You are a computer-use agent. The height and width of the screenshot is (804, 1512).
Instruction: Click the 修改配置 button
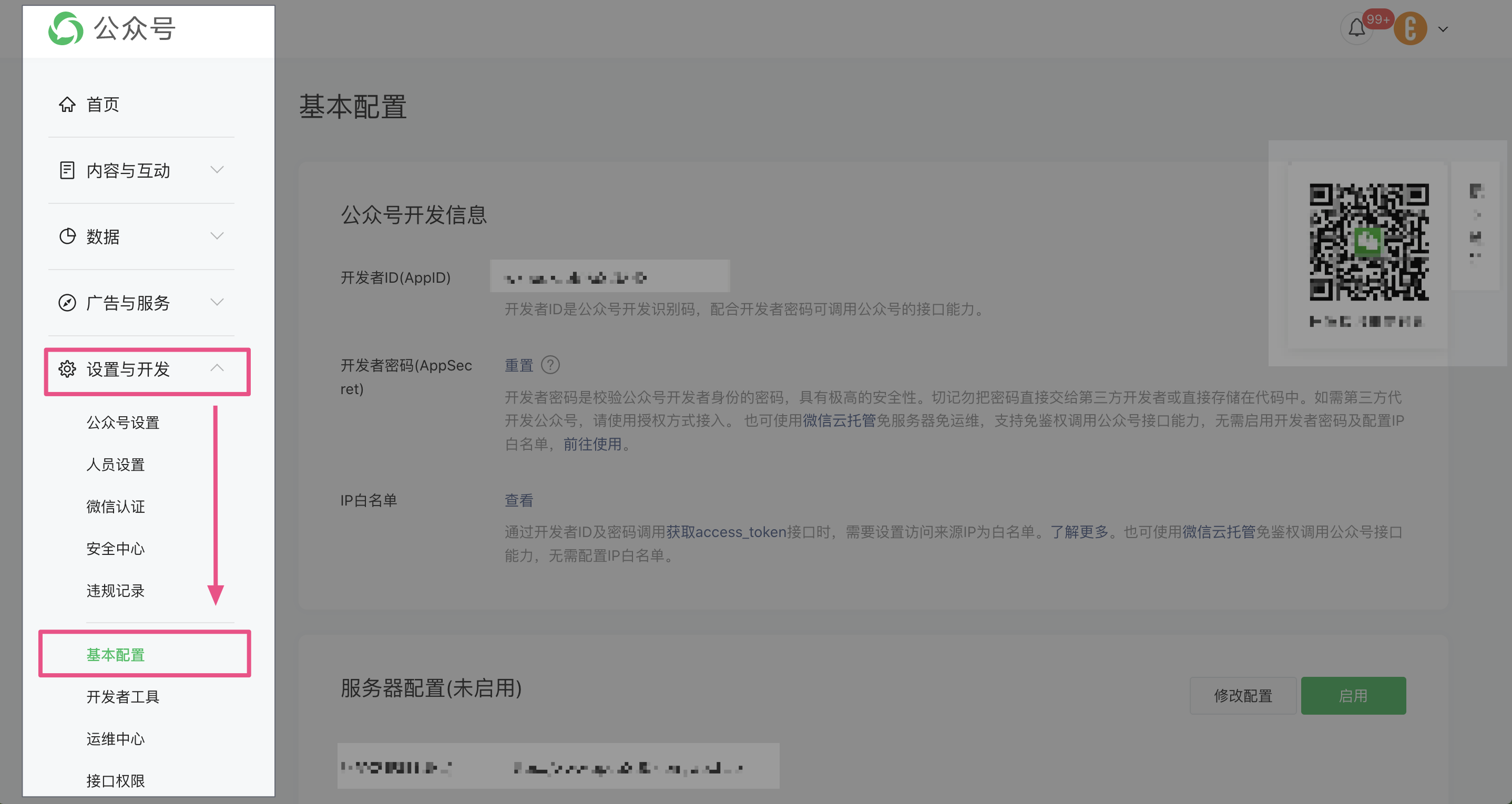tap(1243, 696)
